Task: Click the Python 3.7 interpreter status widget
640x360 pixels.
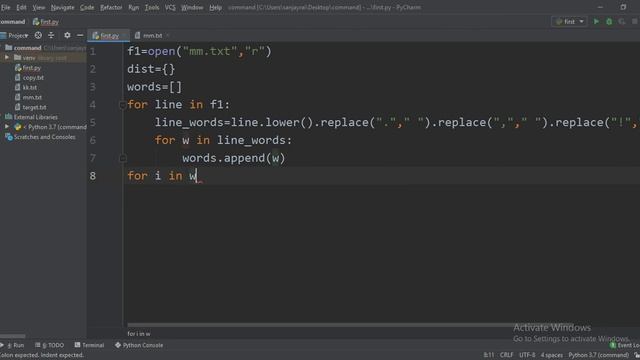Action: point(598,355)
